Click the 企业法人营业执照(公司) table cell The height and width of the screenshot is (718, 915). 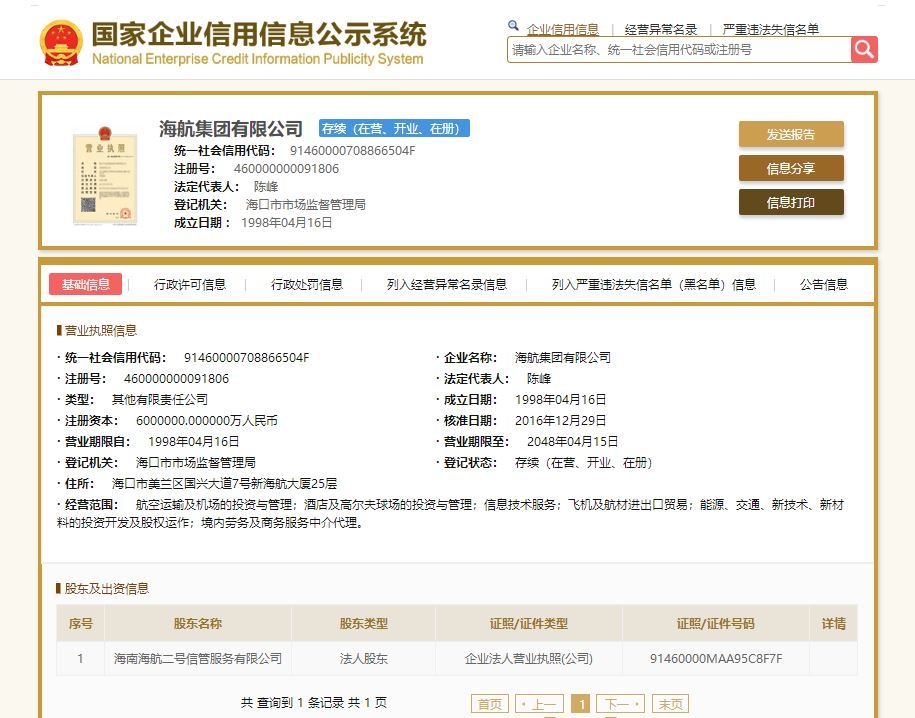529,658
